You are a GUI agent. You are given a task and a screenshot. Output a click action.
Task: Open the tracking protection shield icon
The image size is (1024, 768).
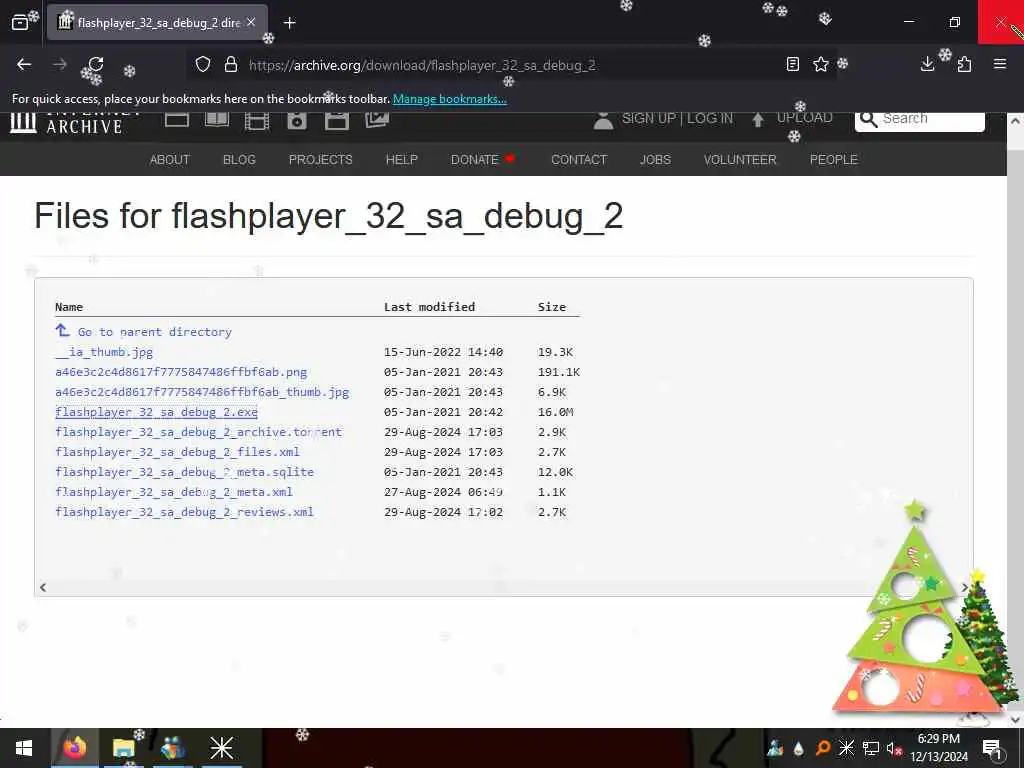click(203, 64)
